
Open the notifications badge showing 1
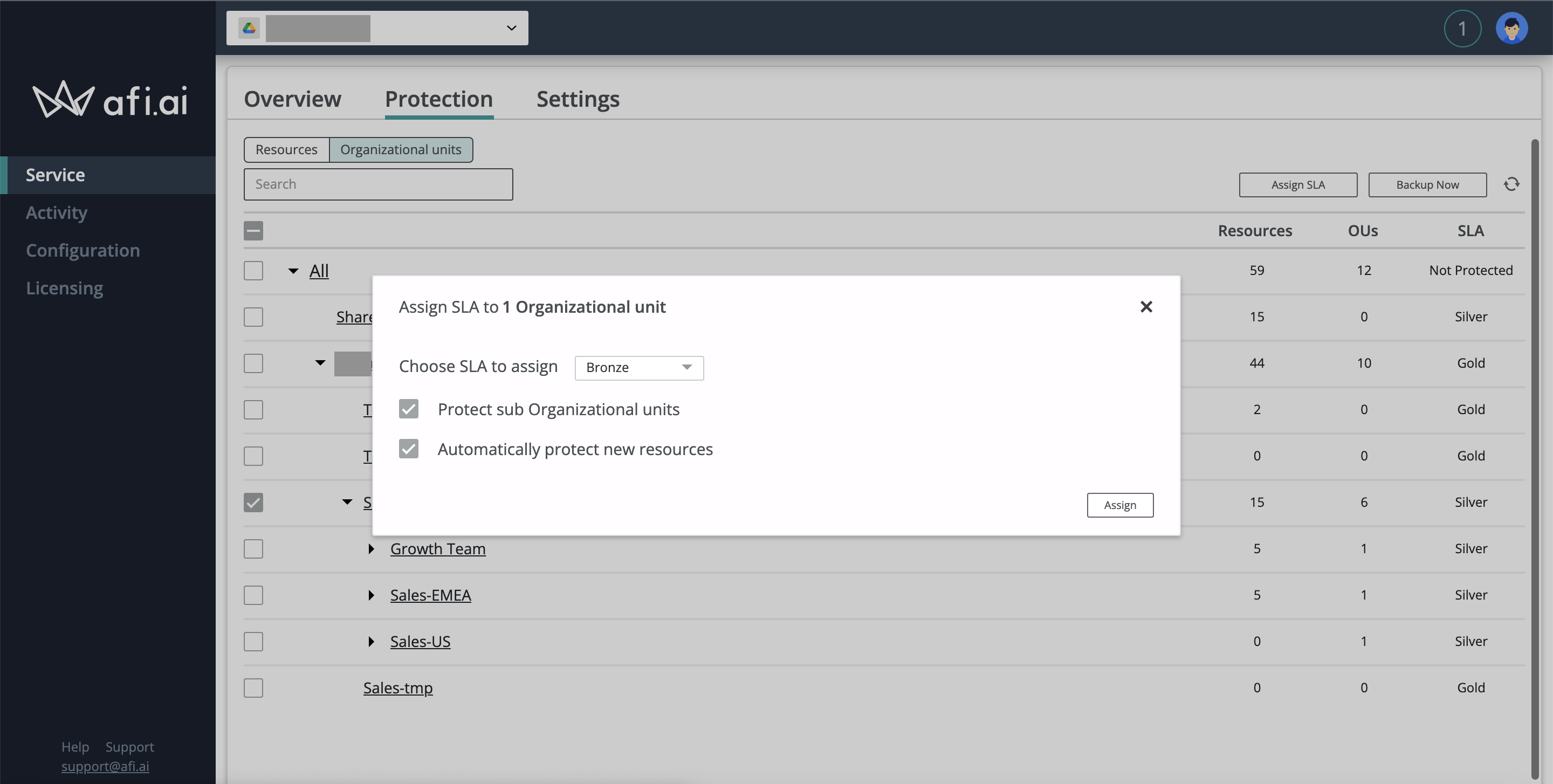coord(1462,29)
